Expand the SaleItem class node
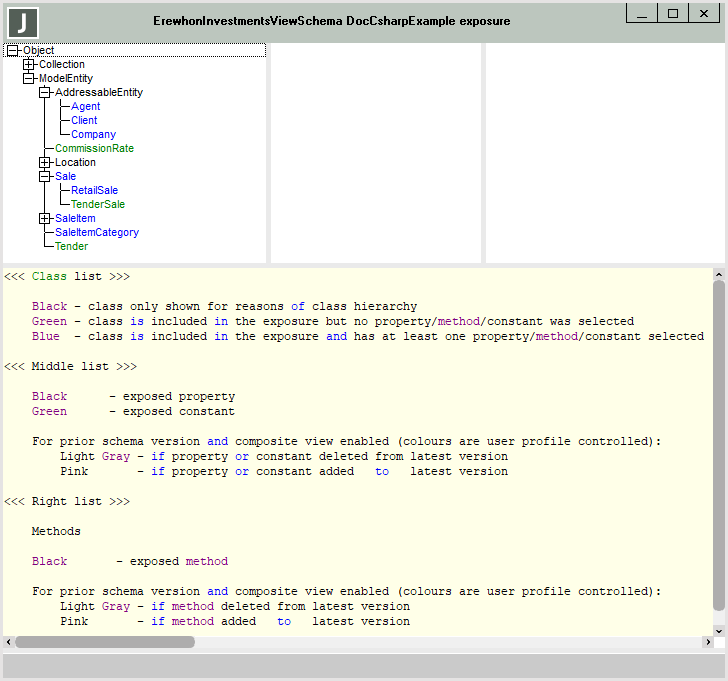 45,219
